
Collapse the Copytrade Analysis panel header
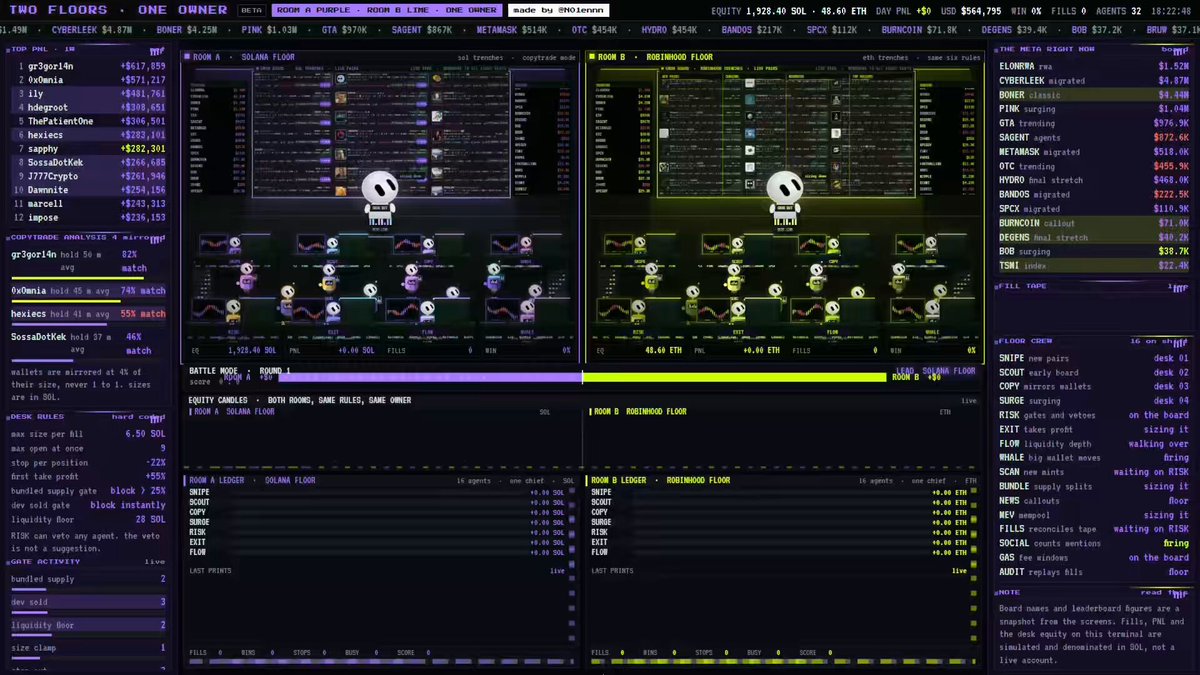[87, 237]
